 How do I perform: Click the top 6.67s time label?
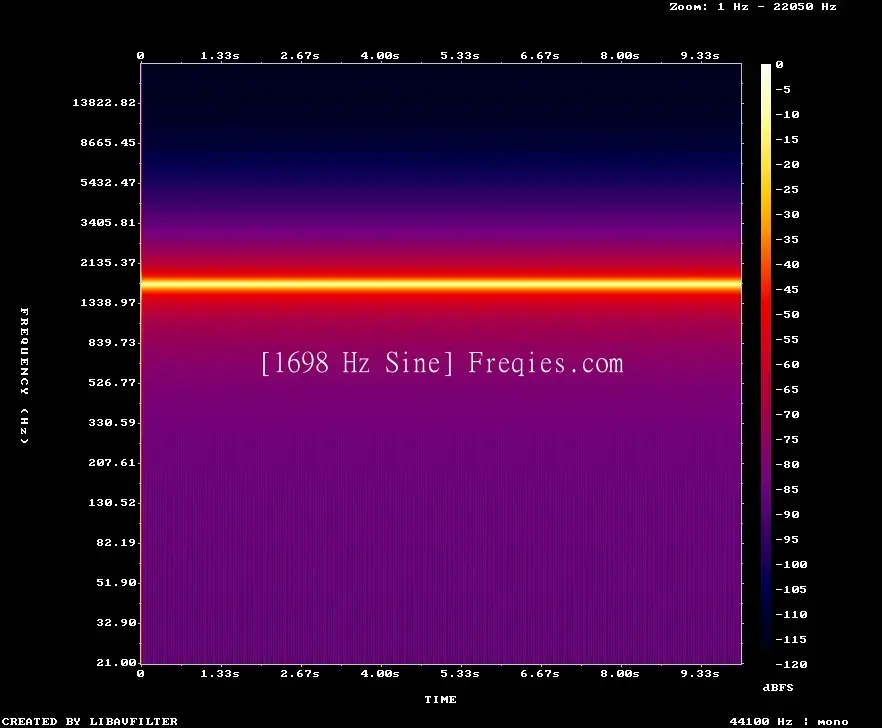[539, 55]
